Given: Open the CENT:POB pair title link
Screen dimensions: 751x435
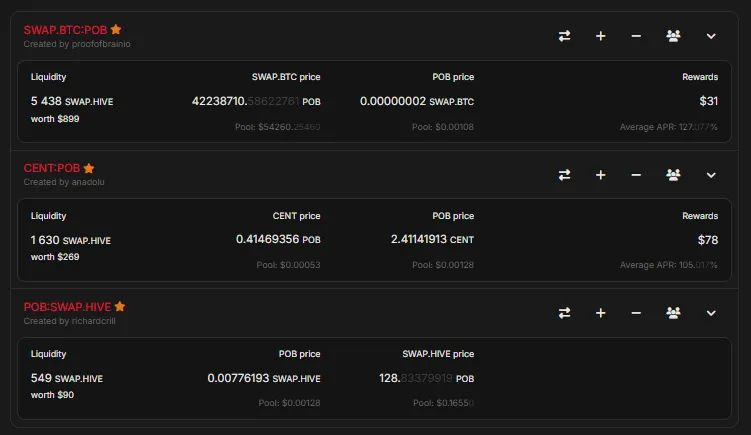Looking at the screenshot, I should tap(52, 168).
